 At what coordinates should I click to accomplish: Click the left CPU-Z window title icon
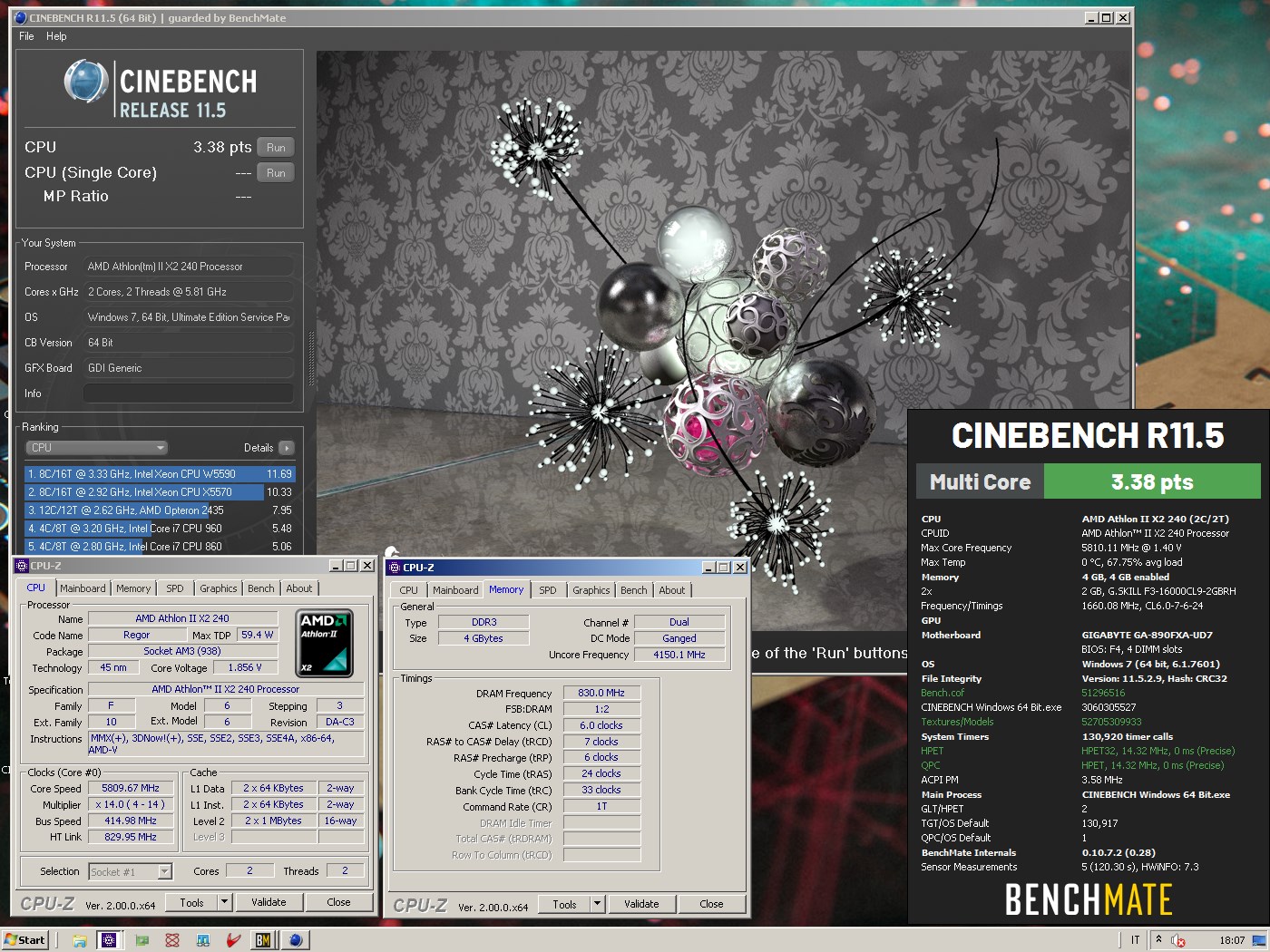22,566
